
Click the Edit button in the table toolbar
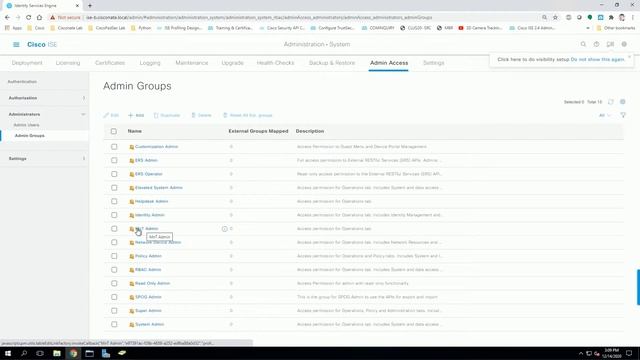[111, 116]
